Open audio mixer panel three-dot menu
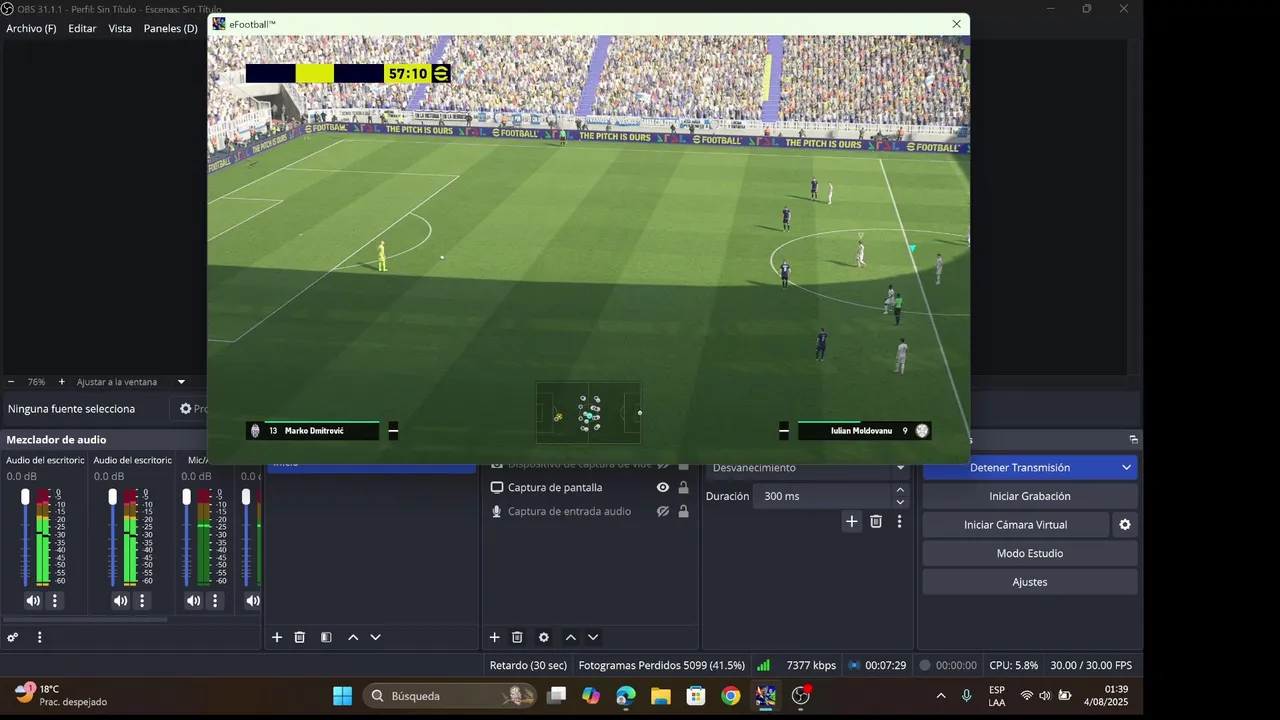Image resolution: width=1280 pixels, height=720 pixels. coord(40,637)
